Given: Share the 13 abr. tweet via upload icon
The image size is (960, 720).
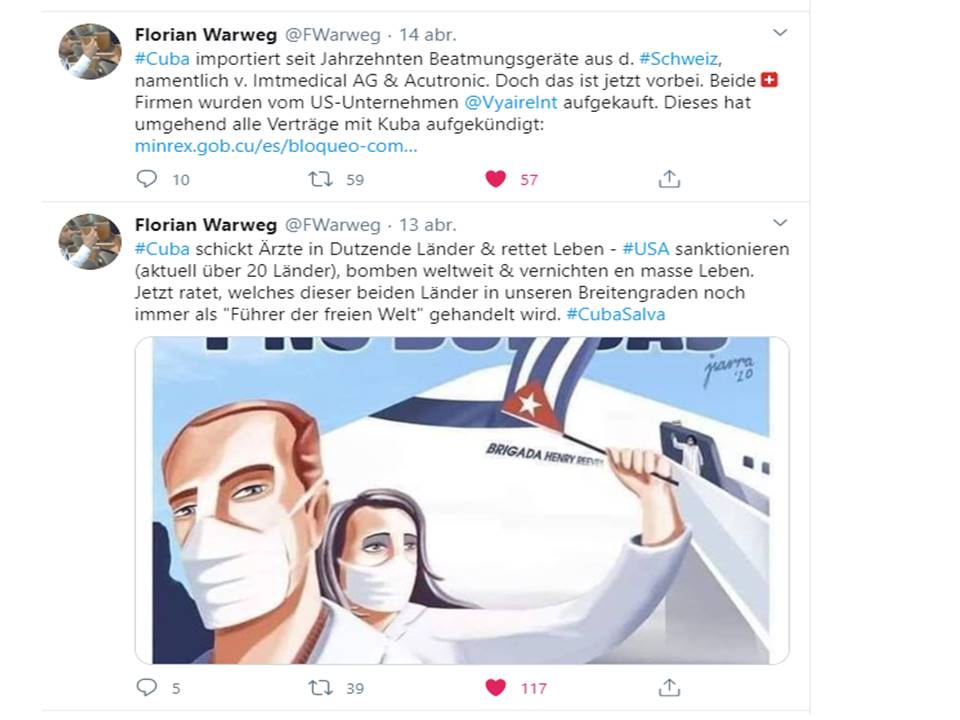Looking at the screenshot, I should coord(669,688).
